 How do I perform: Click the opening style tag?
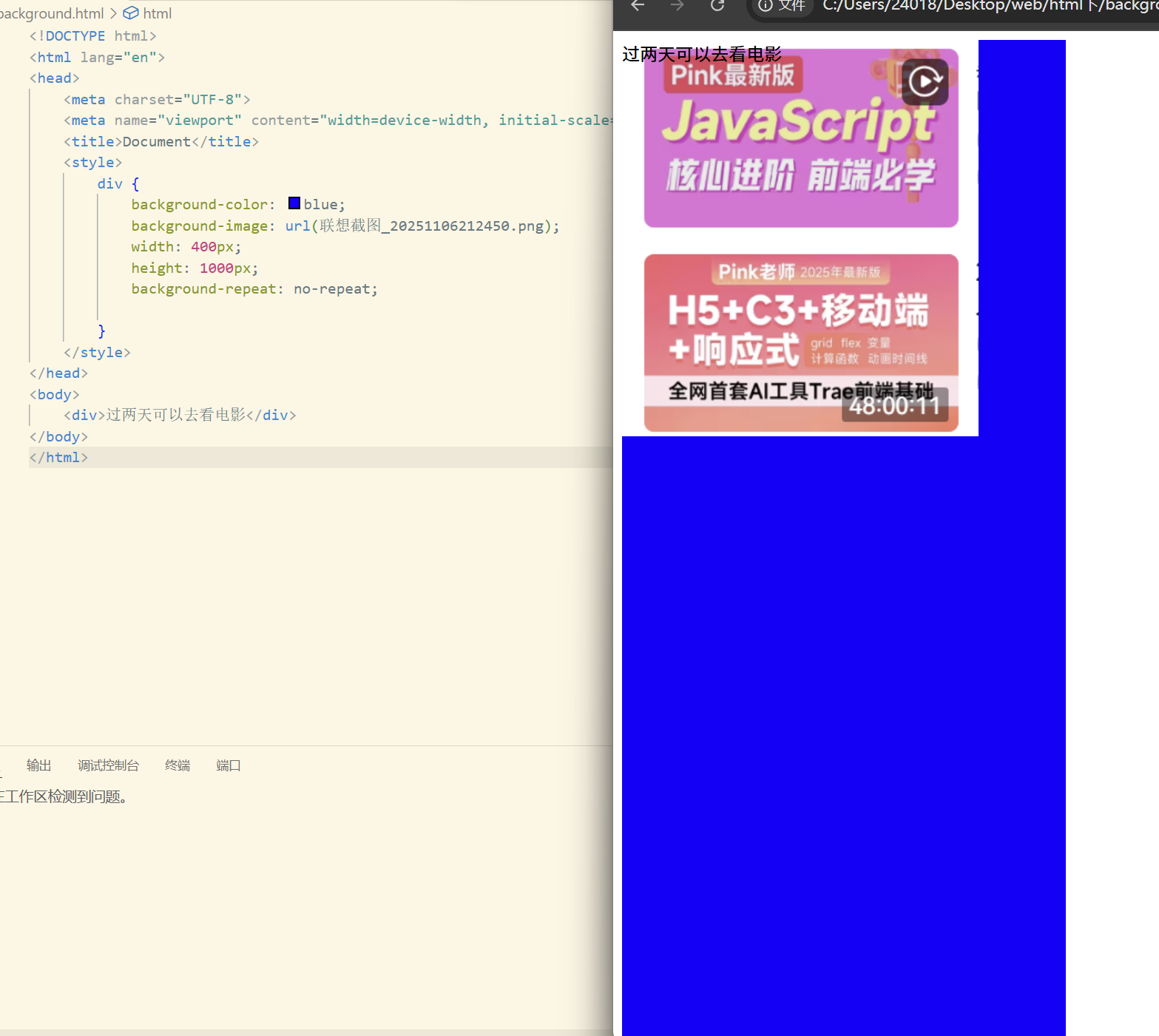point(92,162)
